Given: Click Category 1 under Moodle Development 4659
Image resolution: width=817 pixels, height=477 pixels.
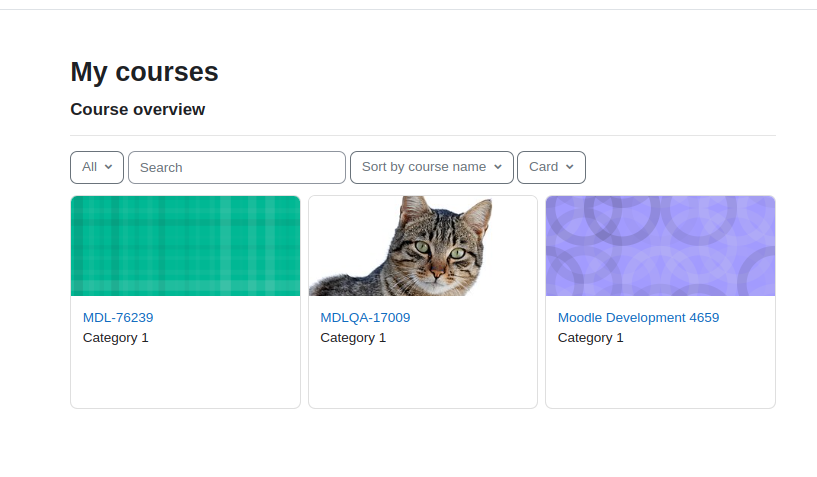Looking at the screenshot, I should pos(591,338).
